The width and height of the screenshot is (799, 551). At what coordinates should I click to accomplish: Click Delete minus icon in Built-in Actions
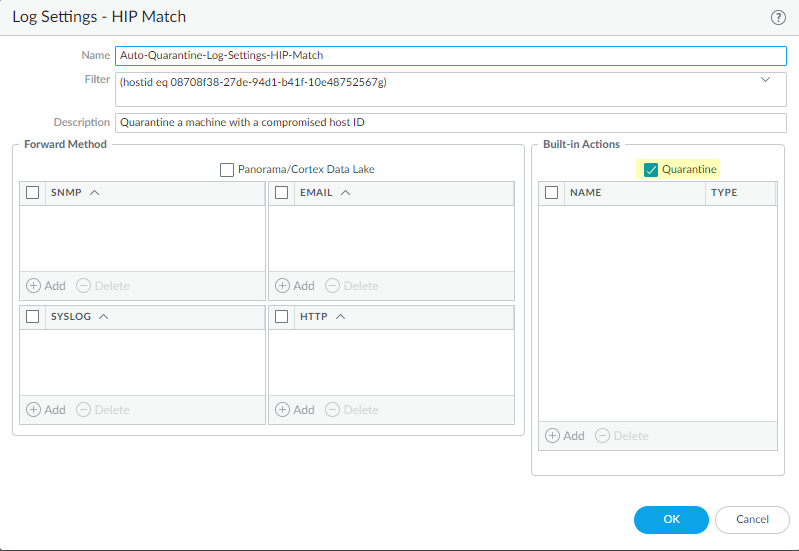[603, 436]
